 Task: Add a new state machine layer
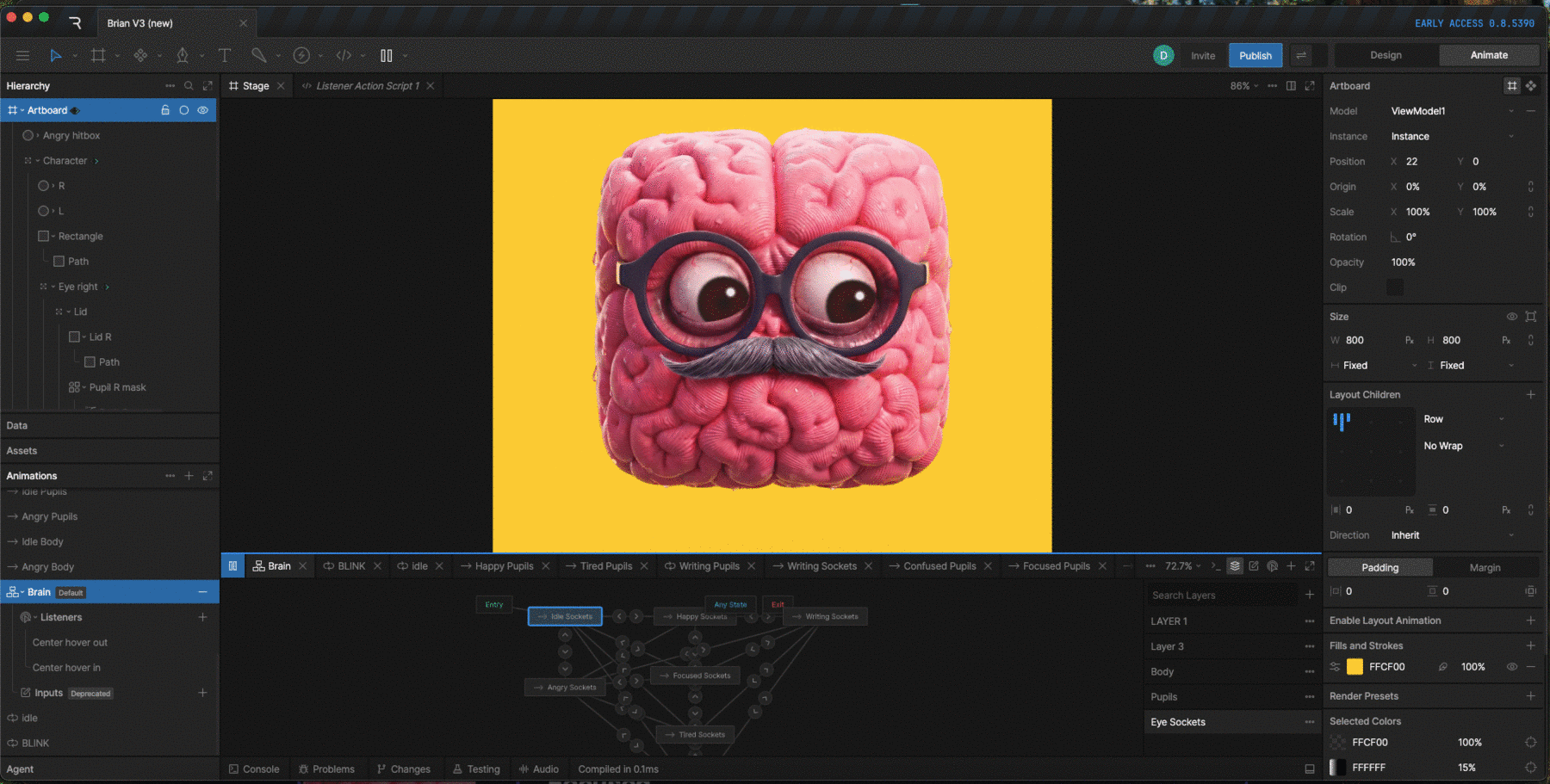point(1310,595)
